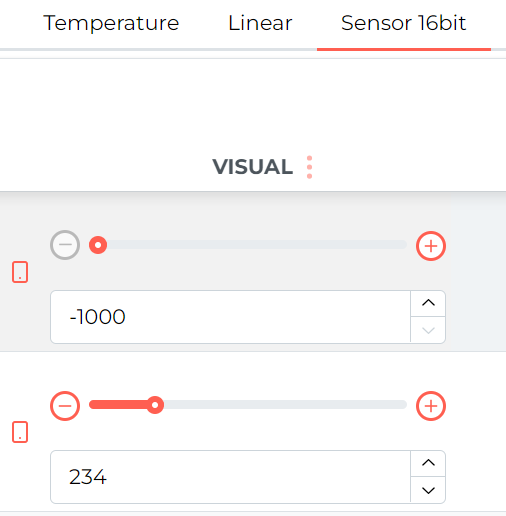This screenshot has height=516, width=506.
Task: Click the grey track of the 234 slider
Action: pos(285,405)
